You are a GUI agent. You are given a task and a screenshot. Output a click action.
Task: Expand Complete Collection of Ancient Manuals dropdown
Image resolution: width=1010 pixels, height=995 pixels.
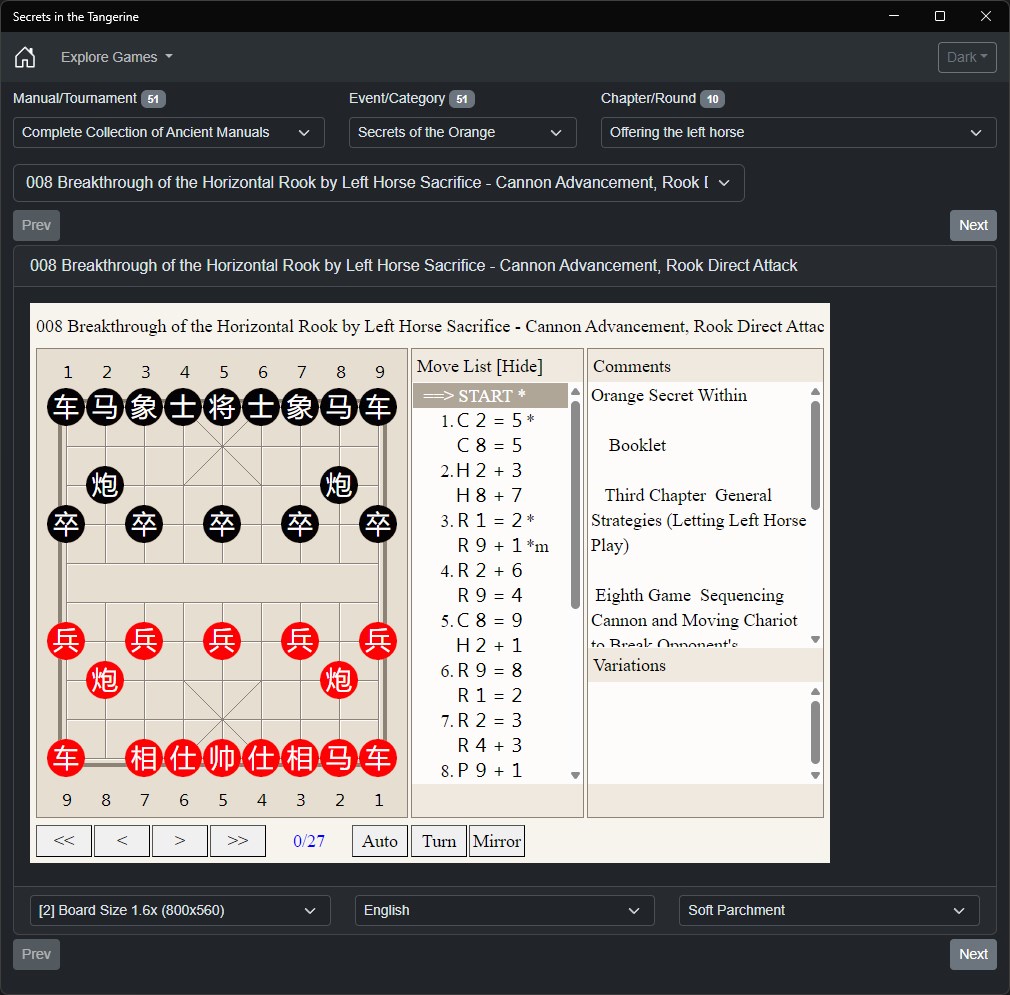point(169,133)
